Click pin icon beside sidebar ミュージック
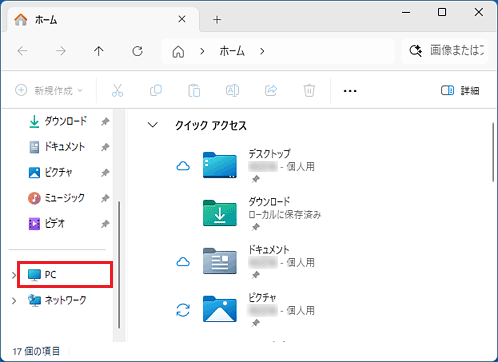The width and height of the screenshot is (498, 362). point(105,198)
